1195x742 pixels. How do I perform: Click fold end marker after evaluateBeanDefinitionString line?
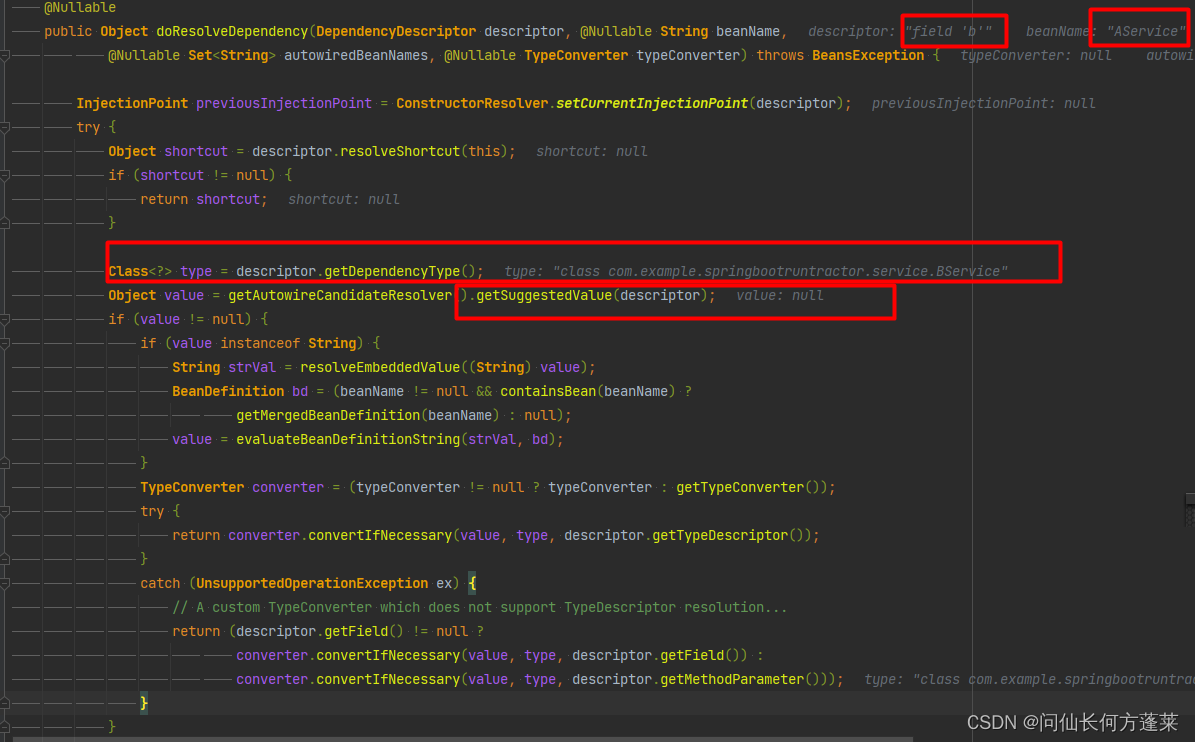(5, 463)
